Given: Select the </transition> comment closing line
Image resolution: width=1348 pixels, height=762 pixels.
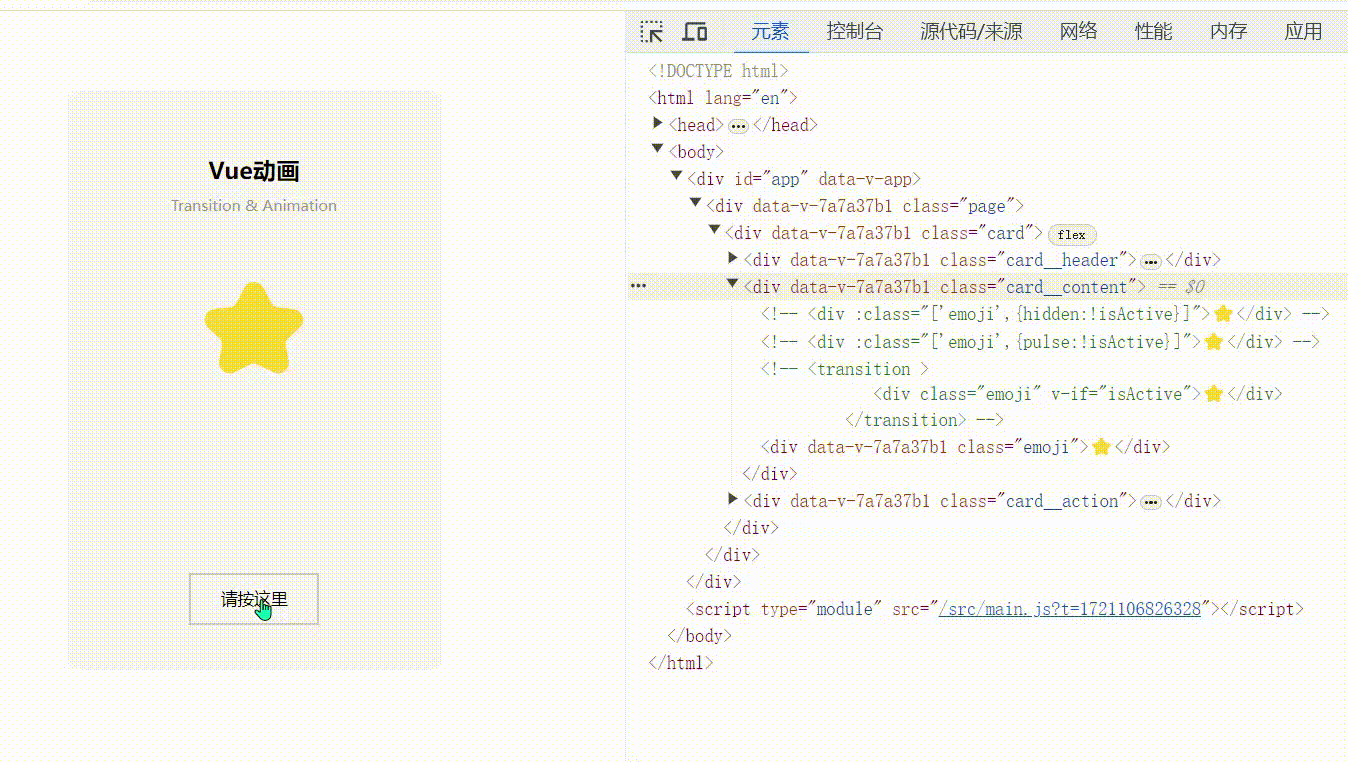Looking at the screenshot, I should pyautogui.click(x=924, y=420).
